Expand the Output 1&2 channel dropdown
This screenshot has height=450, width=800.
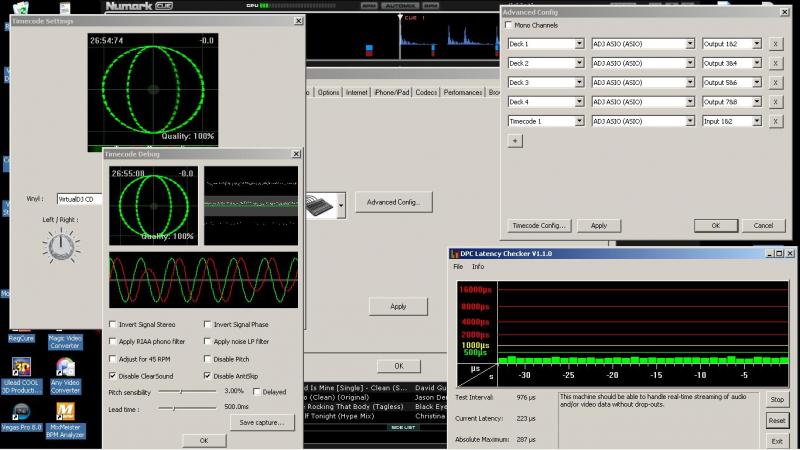coord(729,44)
